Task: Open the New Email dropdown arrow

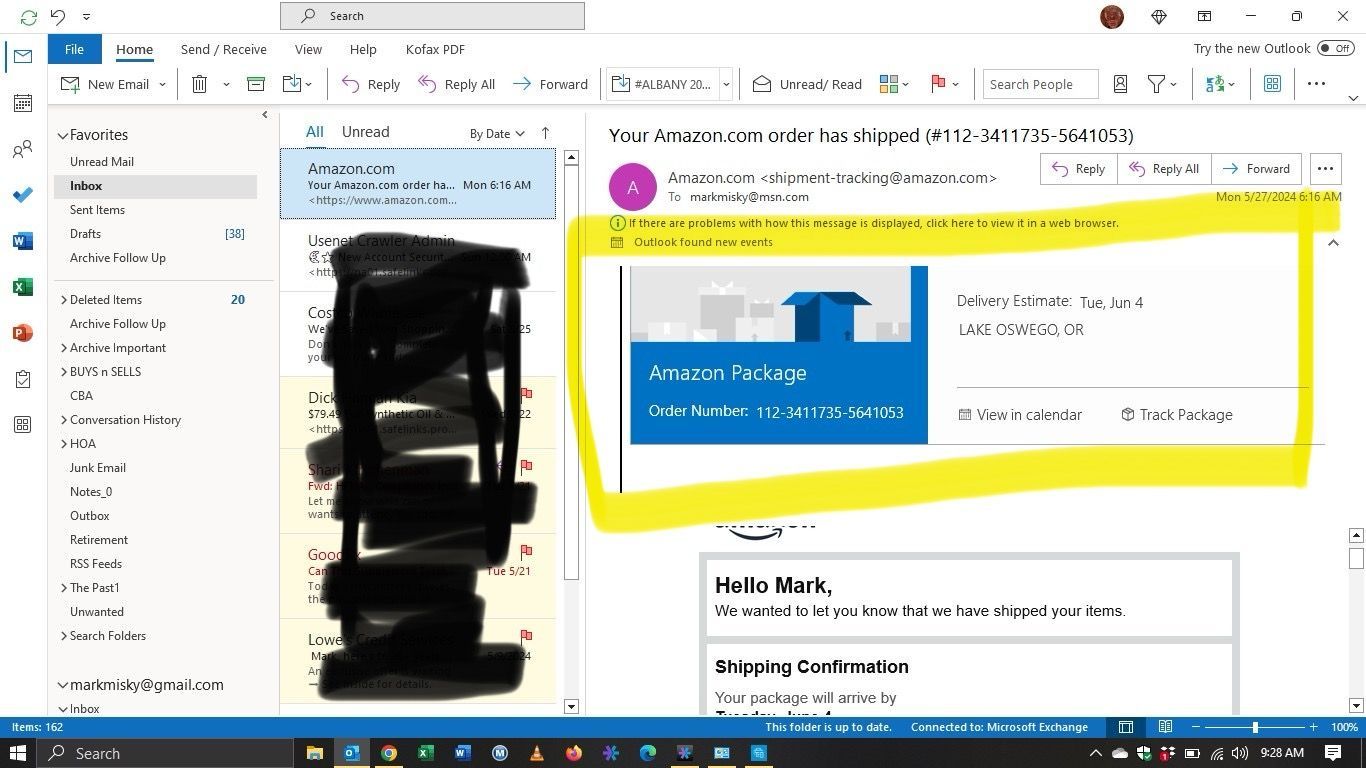Action: 162,85
